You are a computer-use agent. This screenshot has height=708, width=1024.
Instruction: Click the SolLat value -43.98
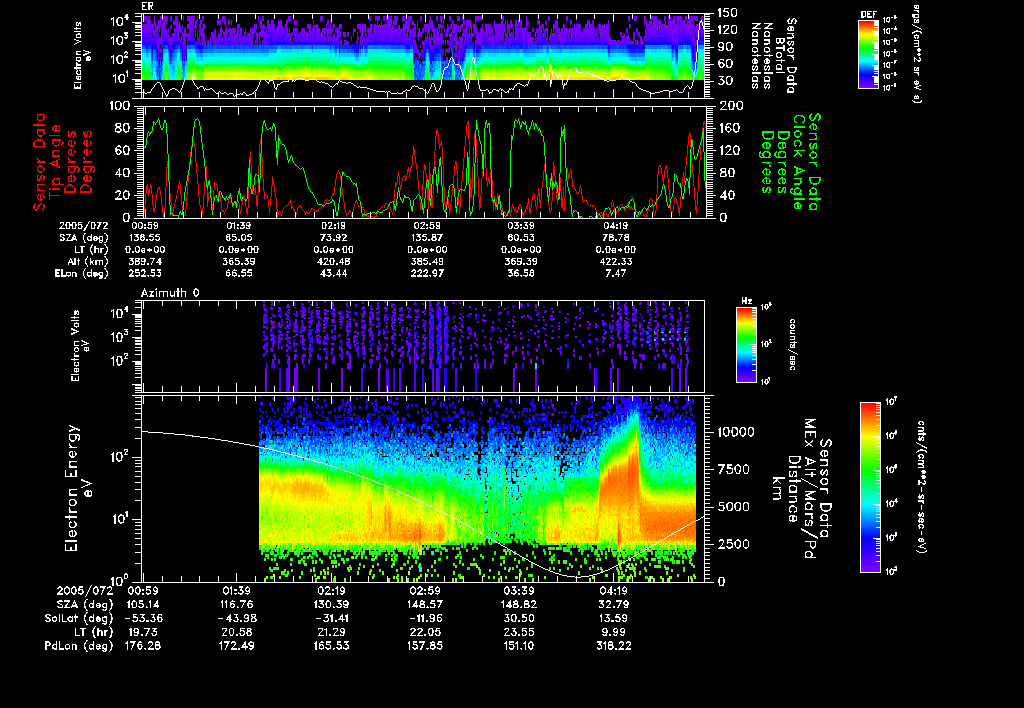click(235, 618)
